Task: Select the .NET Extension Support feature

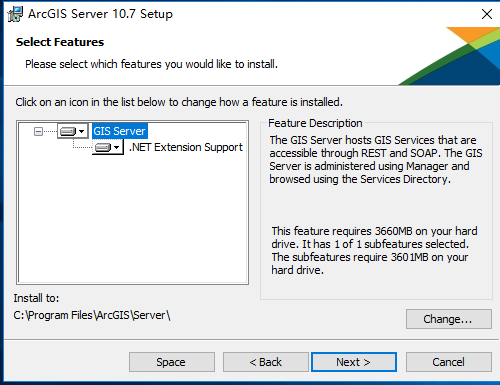Action: click(x=186, y=147)
